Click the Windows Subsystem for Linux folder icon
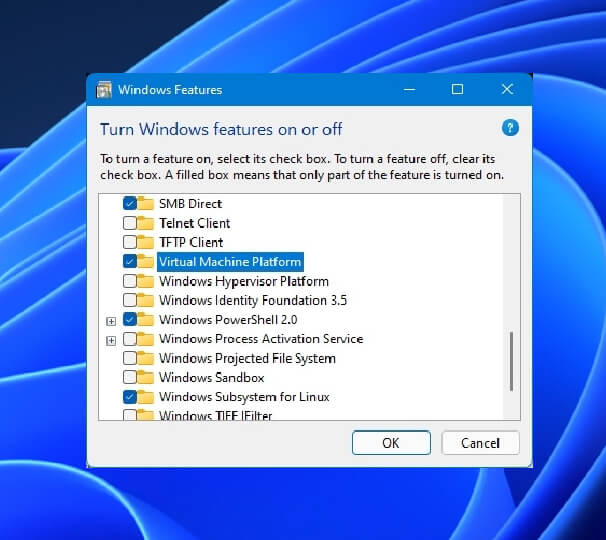Viewport: 606px width, 540px height. click(x=145, y=397)
